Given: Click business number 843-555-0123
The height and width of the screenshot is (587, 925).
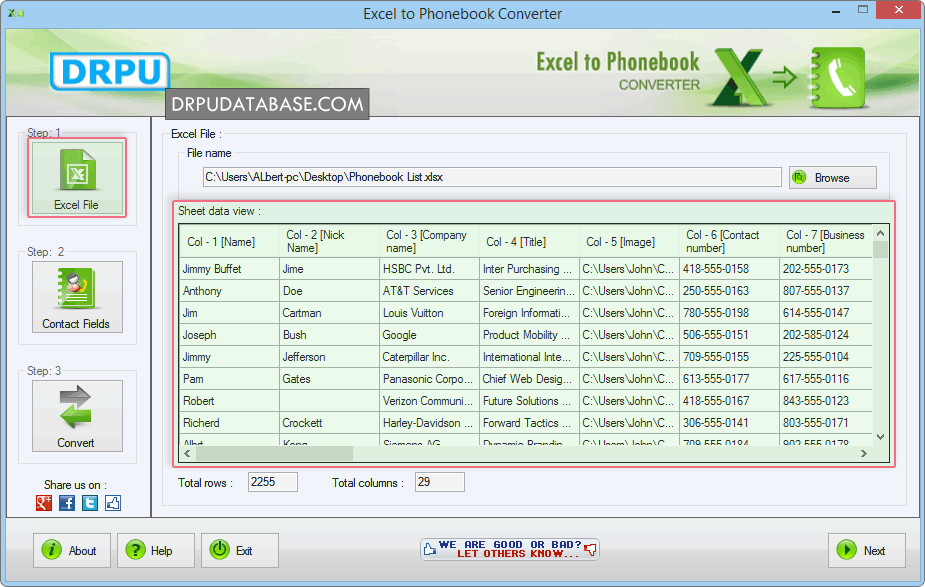Looking at the screenshot, I should click(826, 401).
